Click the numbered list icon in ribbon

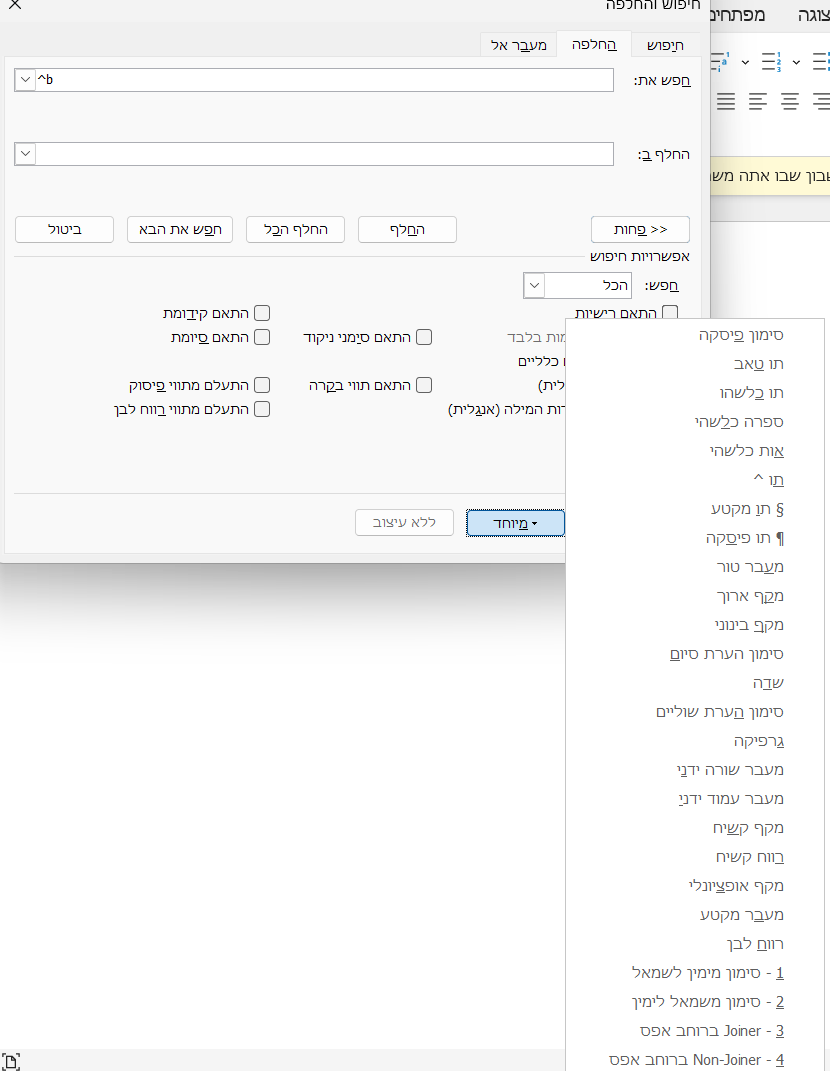tap(771, 62)
